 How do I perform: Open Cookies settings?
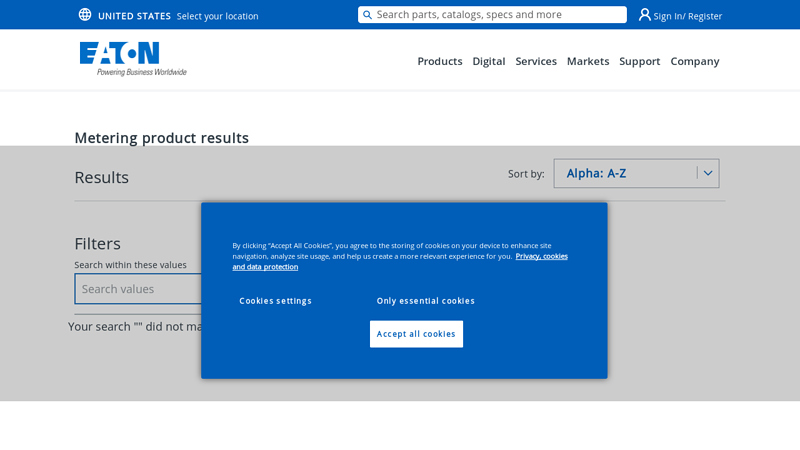point(275,301)
